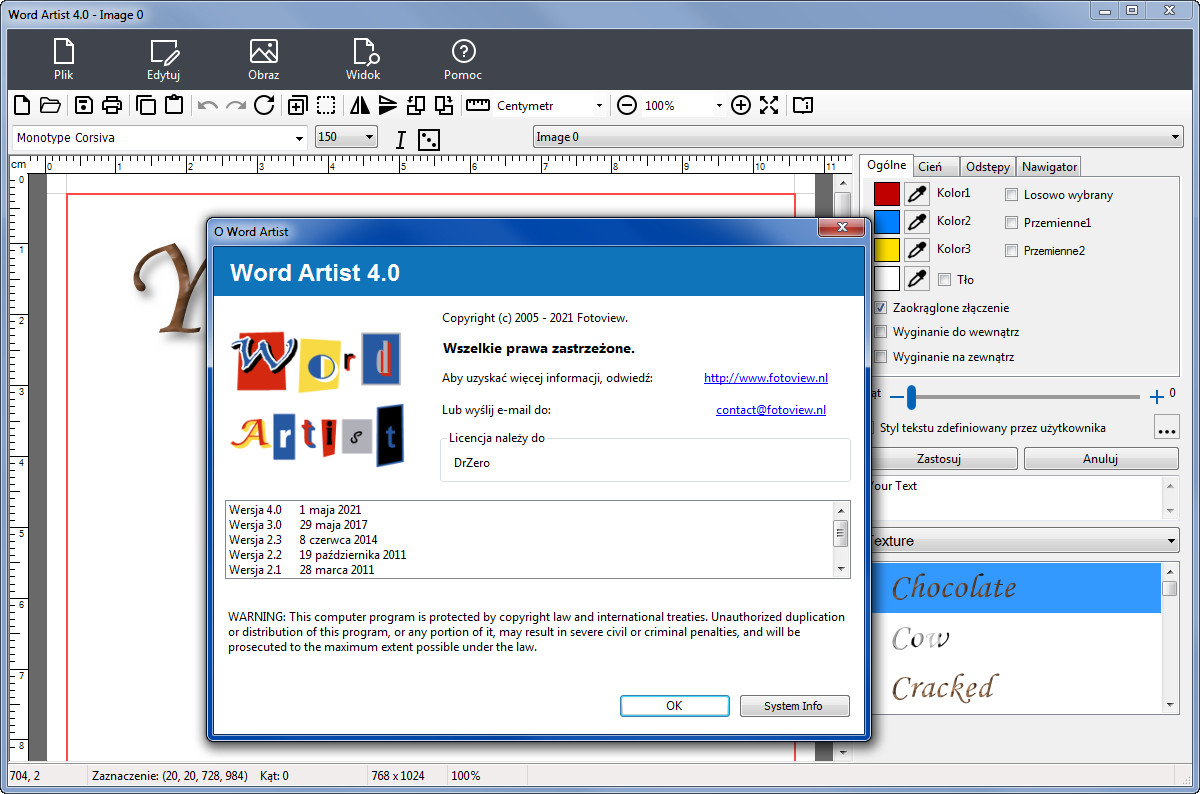Open the Pomoc menu

(x=463, y=59)
